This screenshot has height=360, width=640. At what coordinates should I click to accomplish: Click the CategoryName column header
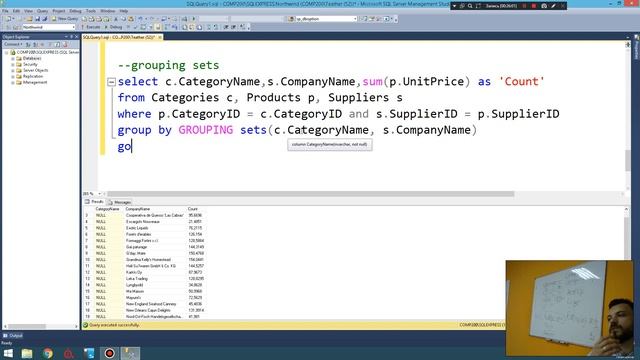pos(108,209)
